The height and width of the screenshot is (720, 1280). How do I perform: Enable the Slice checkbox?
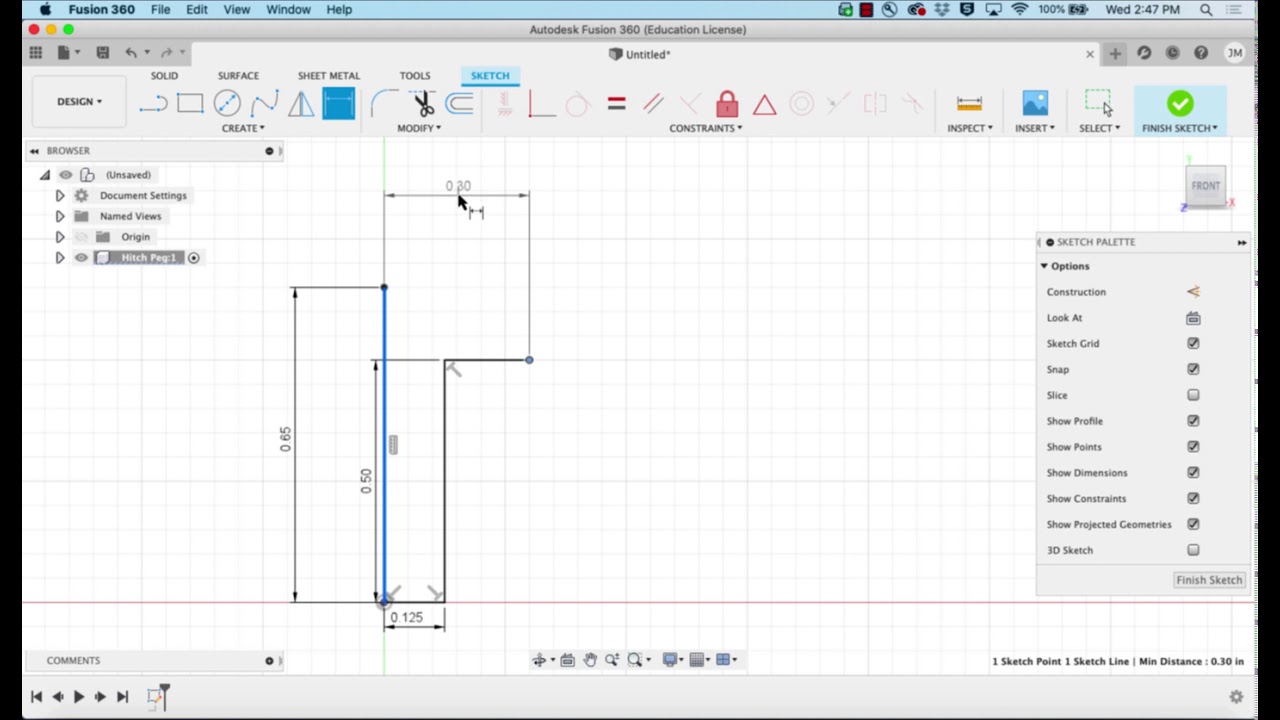[1193, 395]
